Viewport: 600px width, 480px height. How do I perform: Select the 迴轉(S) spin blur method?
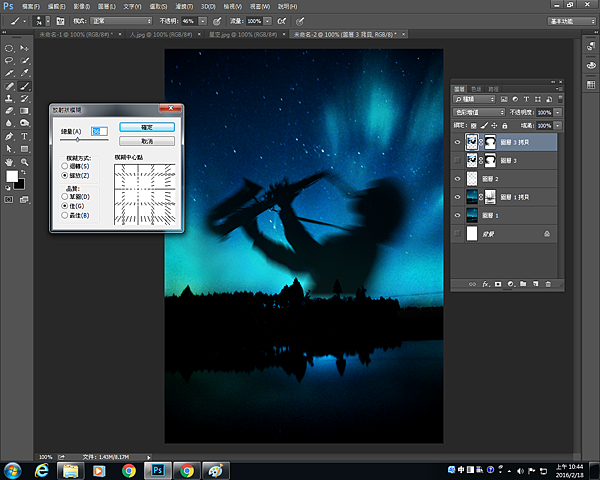pos(66,165)
